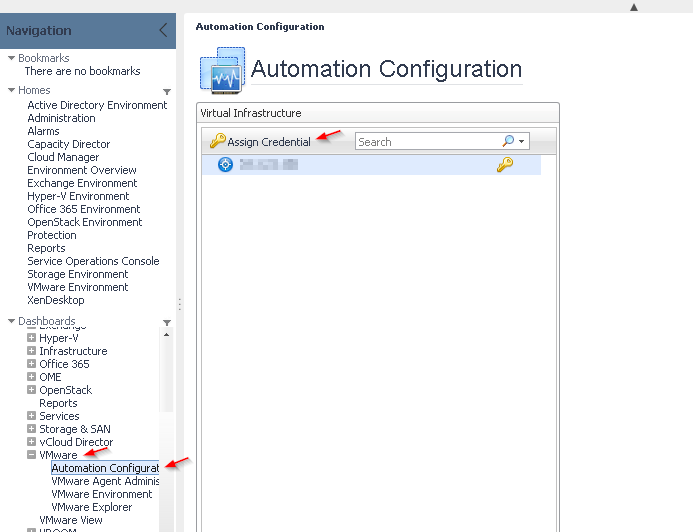Click the Assign Credential key icon
Viewport: 693px width, 532px height.
click(217, 141)
